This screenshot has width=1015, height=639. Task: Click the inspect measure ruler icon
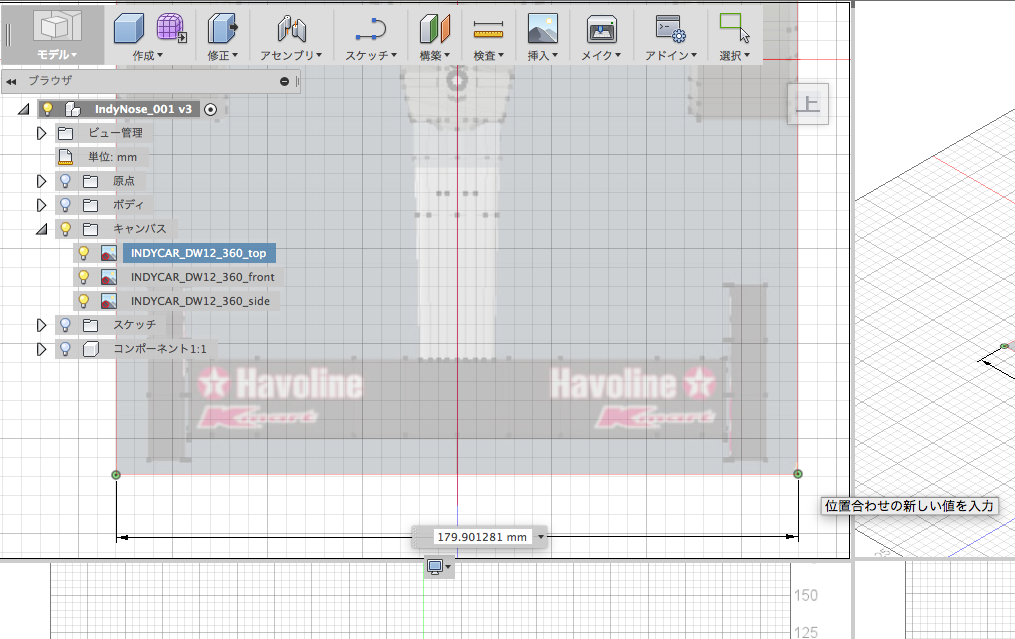coord(488,28)
